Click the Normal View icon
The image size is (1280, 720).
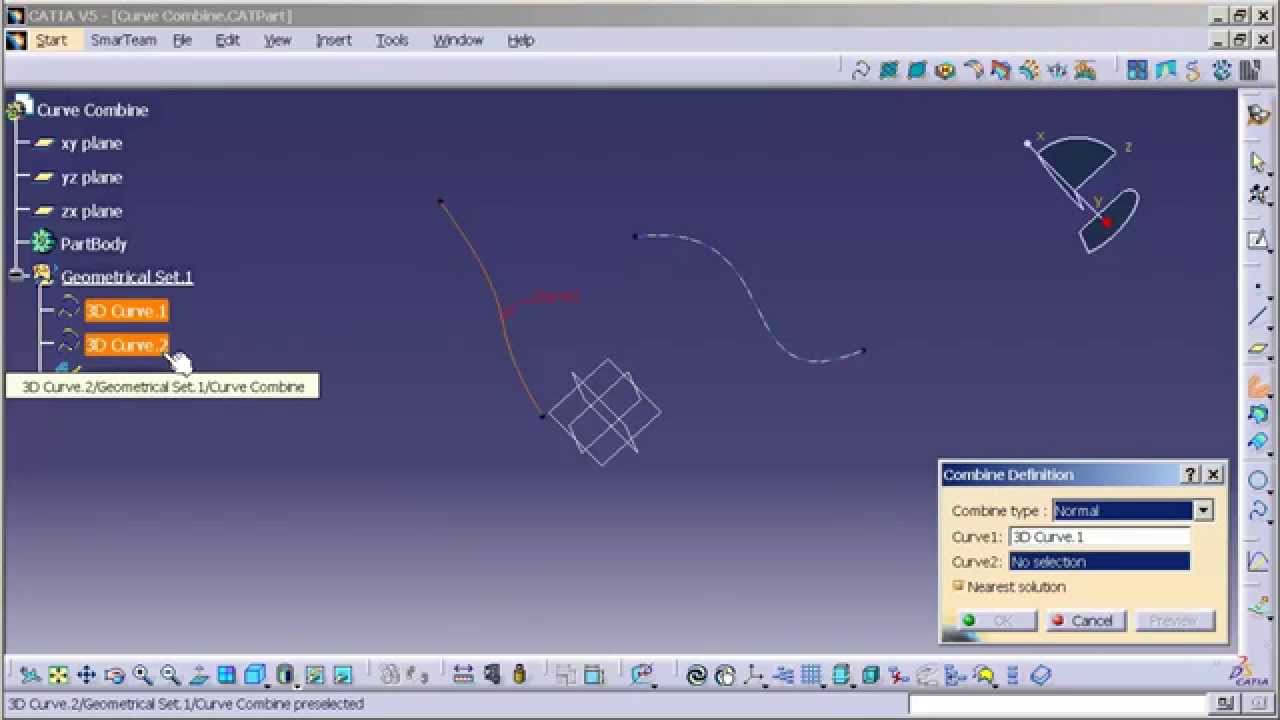[x=198, y=675]
